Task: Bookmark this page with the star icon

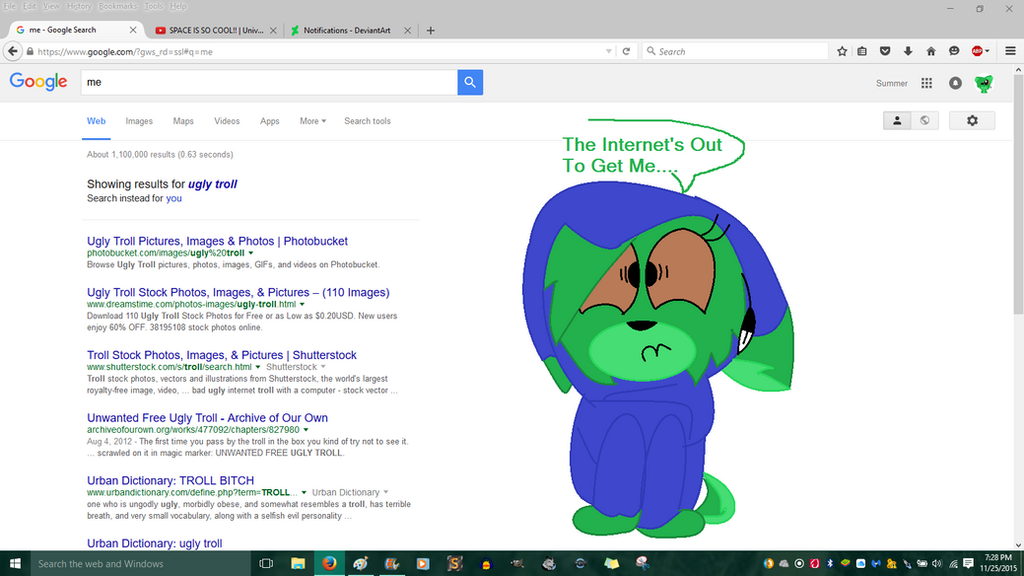Action: [x=842, y=51]
